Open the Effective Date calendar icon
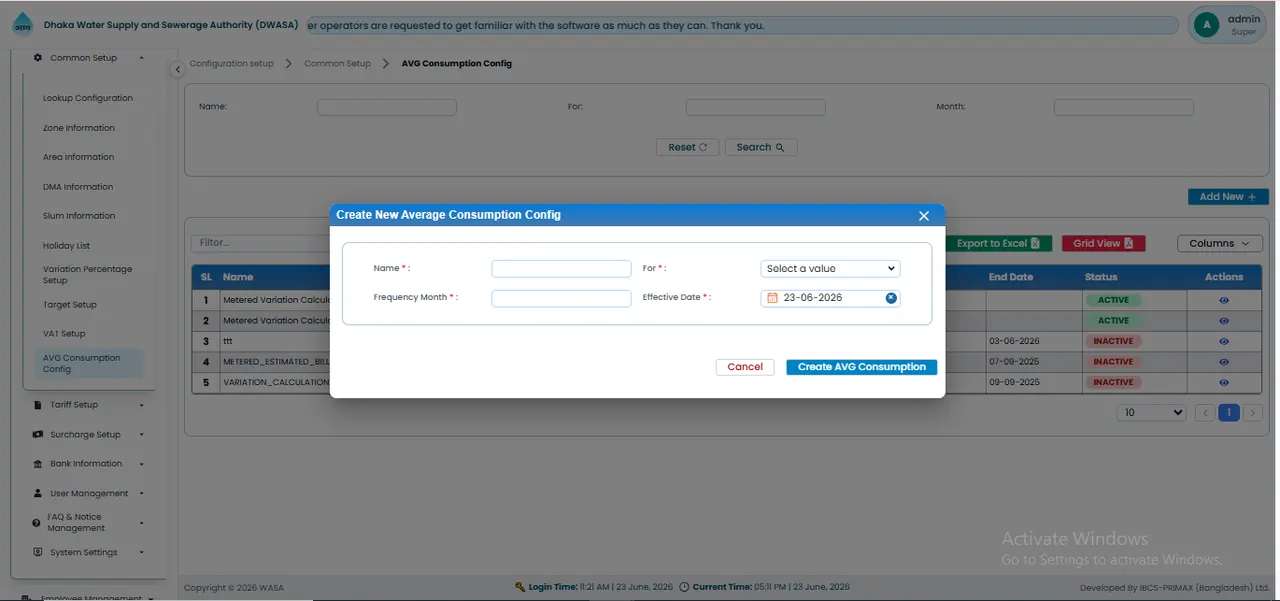The width and height of the screenshot is (1280, 601). click(772, 298)
